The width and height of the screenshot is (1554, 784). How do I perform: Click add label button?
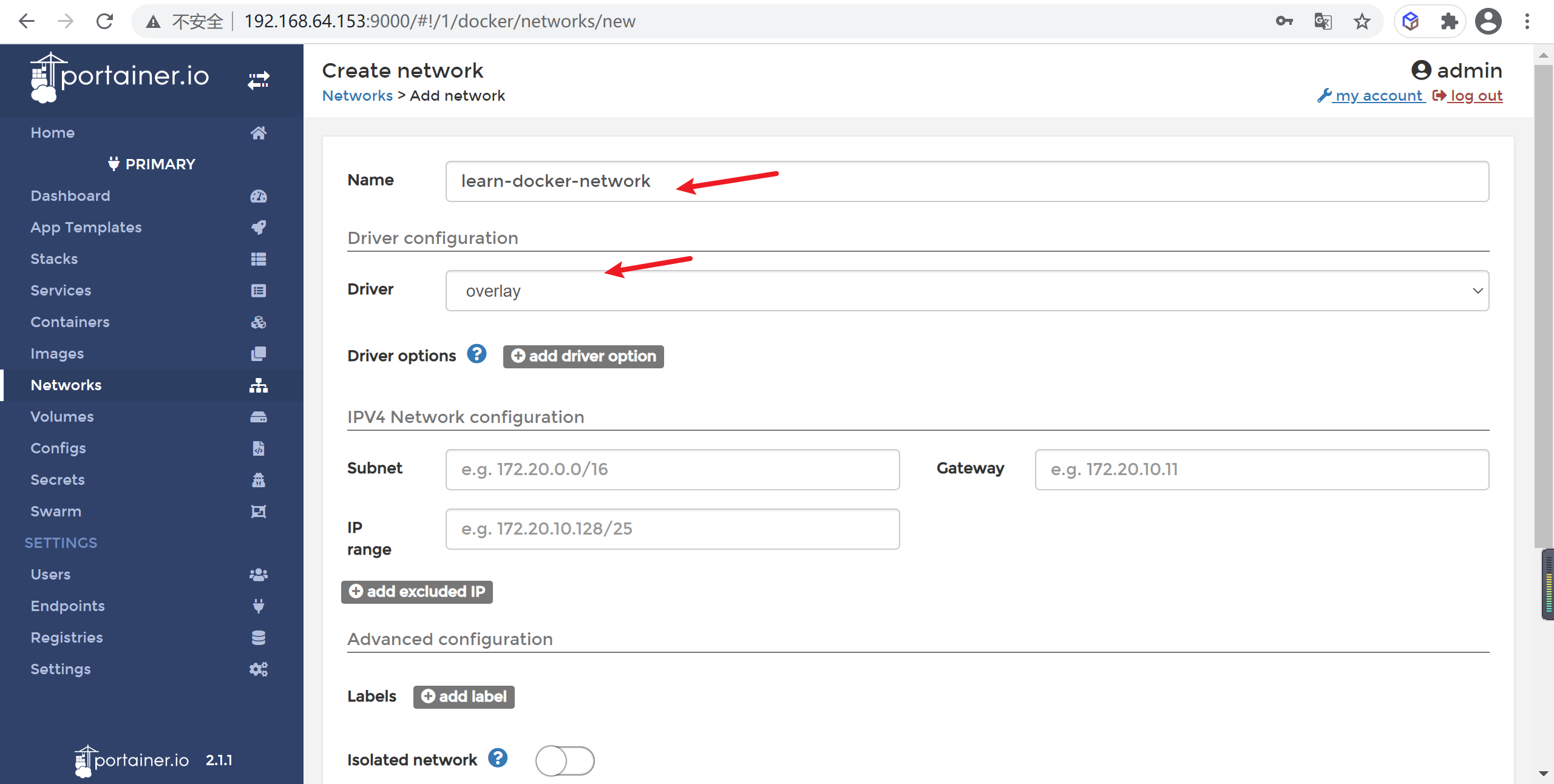(x=463, y=696)
